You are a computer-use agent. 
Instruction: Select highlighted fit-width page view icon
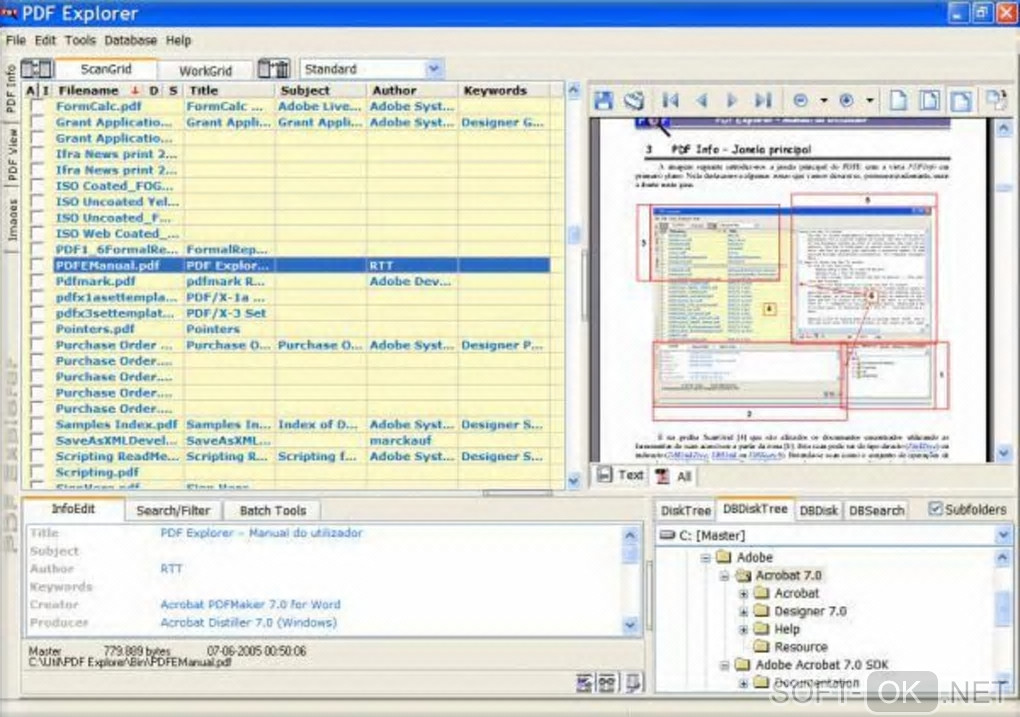[x=961, y=100]
